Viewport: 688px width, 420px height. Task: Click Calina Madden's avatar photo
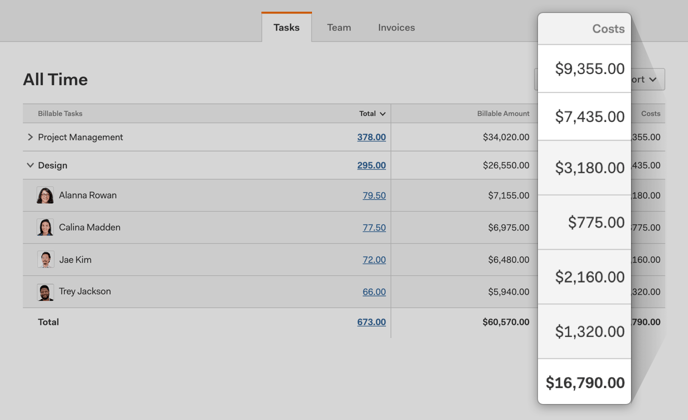pos(45,227)
